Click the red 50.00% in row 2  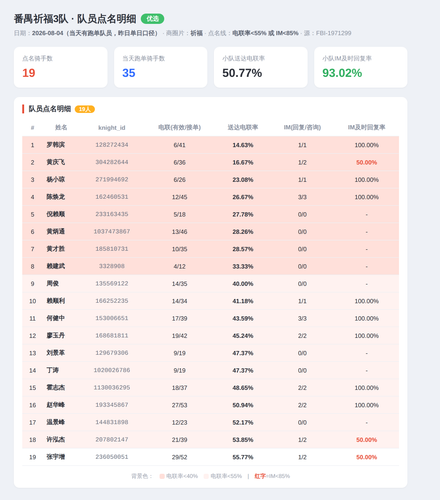(366, 162)
